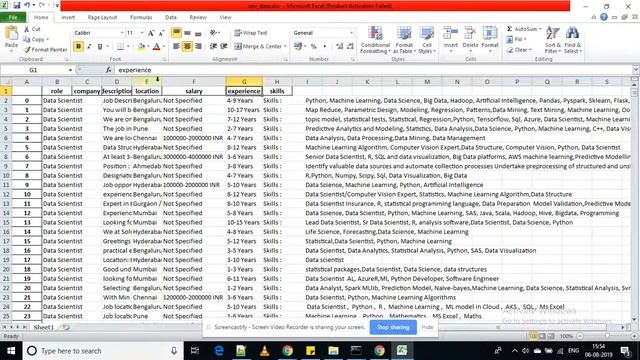Click the insert function fx icon
The width and height of the screenshot is (640, 360).
pyautogui.click(x=108, y=70)
